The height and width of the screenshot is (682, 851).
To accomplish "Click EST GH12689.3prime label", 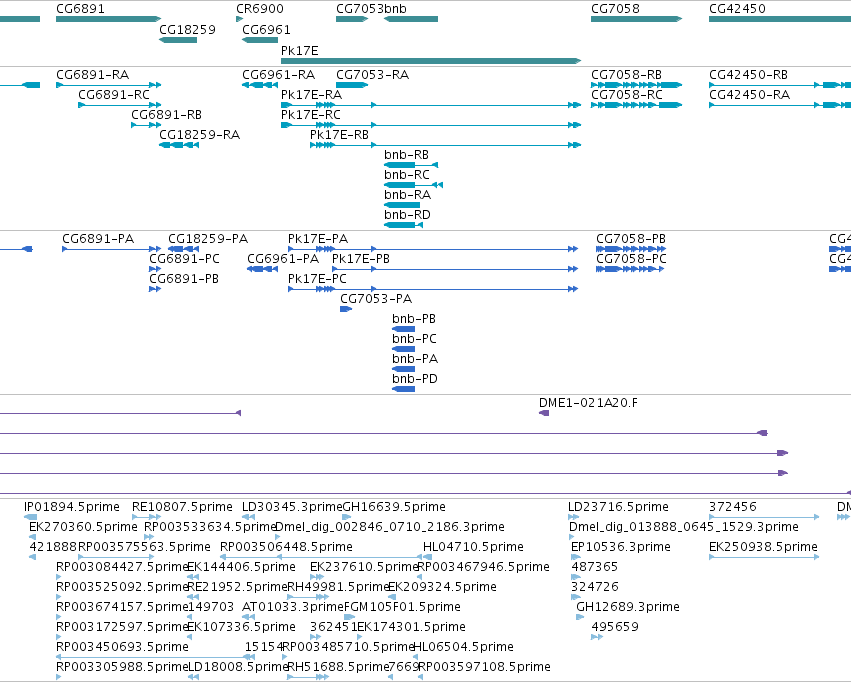I will (628, 607).
